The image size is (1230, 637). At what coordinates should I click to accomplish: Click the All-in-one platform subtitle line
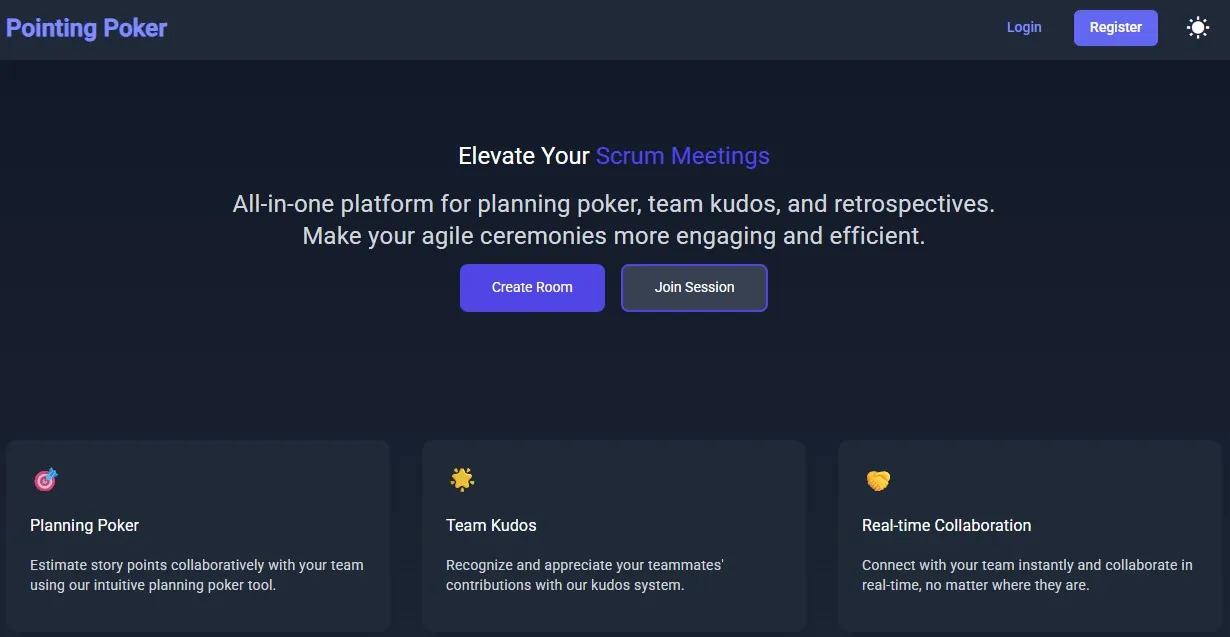(x=614, y=204)
